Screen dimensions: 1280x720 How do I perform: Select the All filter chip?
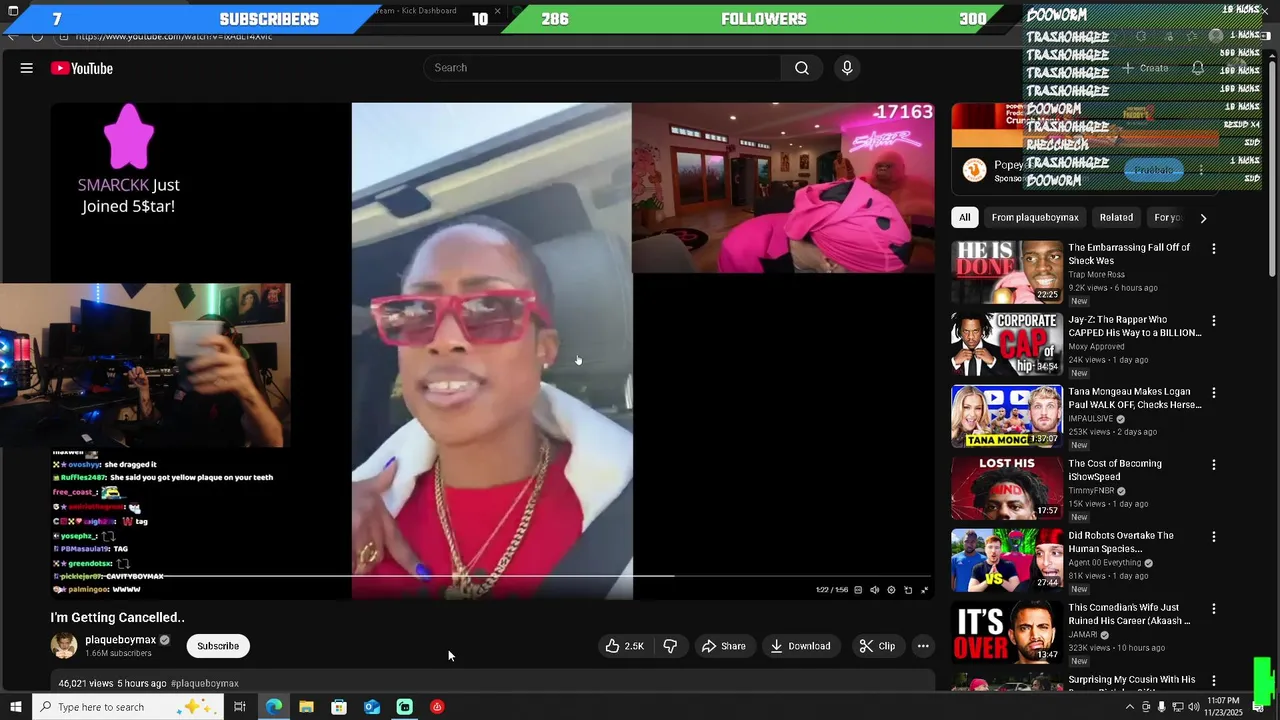(x=964, y=218)
